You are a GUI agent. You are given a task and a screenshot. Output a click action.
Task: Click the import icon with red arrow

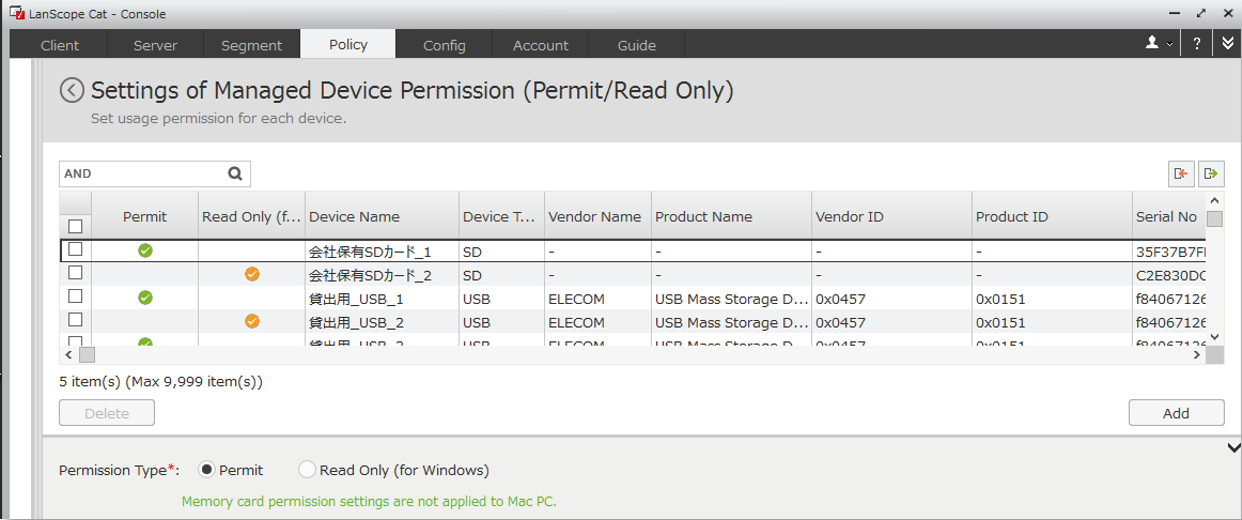(1181, 174)
